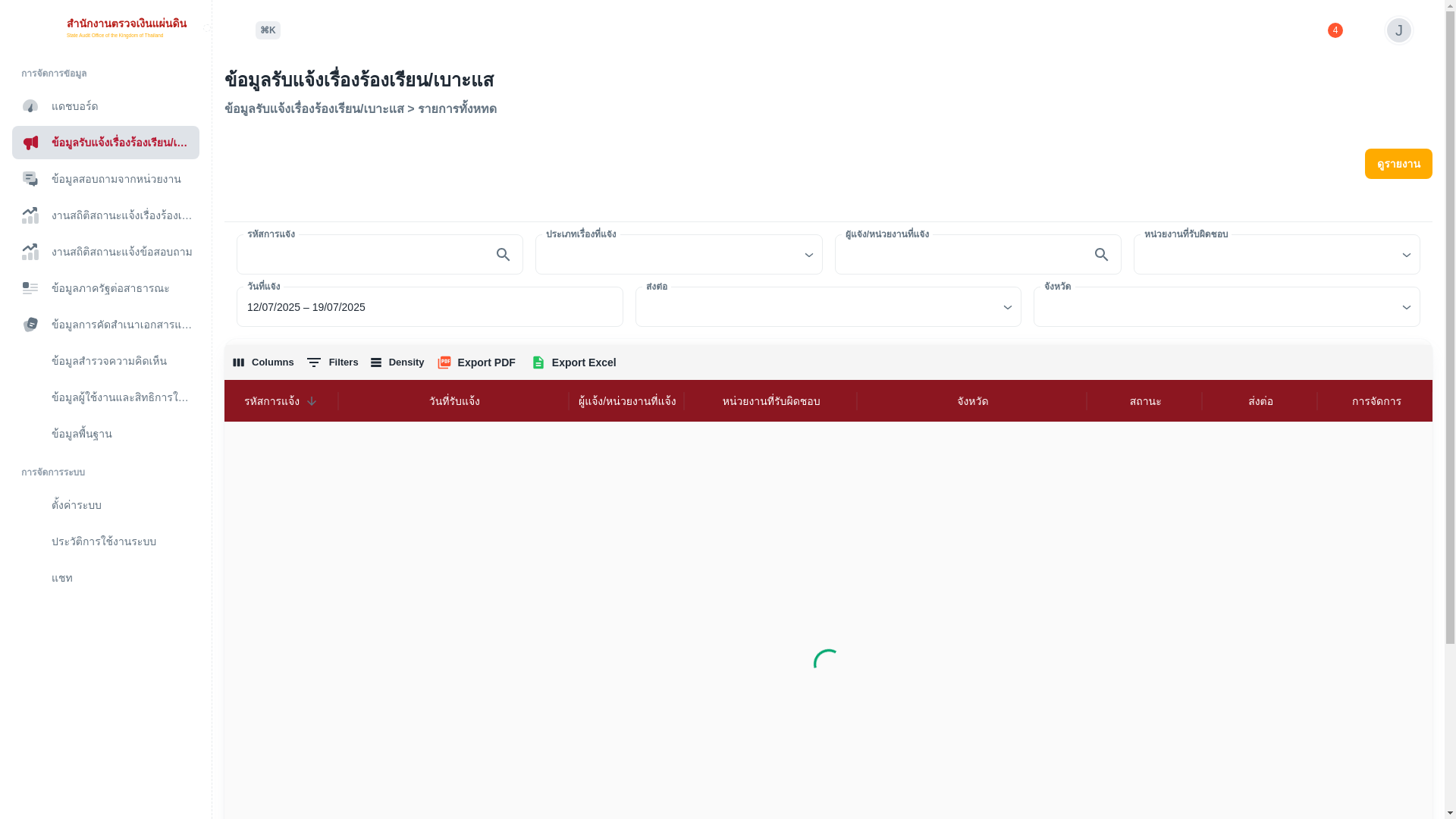Click รายการทั้งหมด breadcrumb text

(x=457, y=109)
